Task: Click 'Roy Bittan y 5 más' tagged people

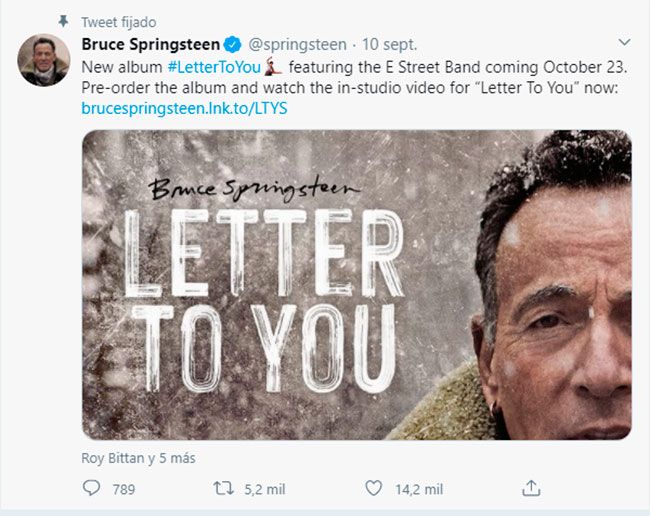Action: pos(138,458)
